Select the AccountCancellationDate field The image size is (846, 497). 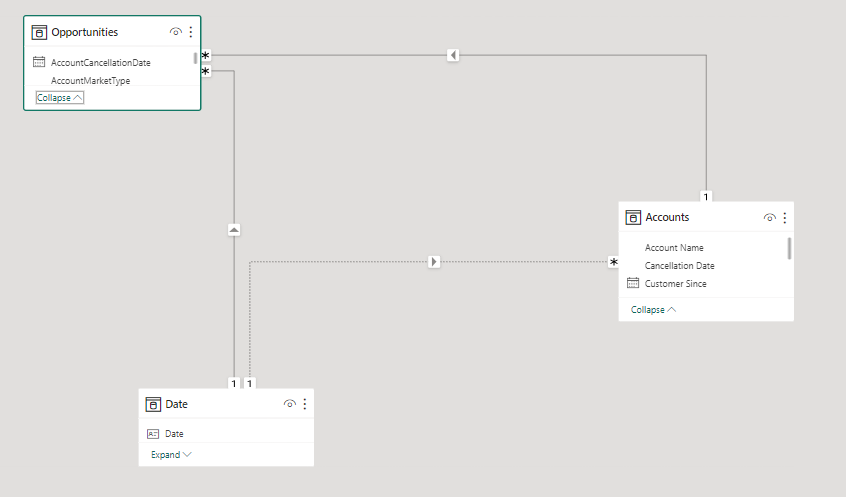100,63
